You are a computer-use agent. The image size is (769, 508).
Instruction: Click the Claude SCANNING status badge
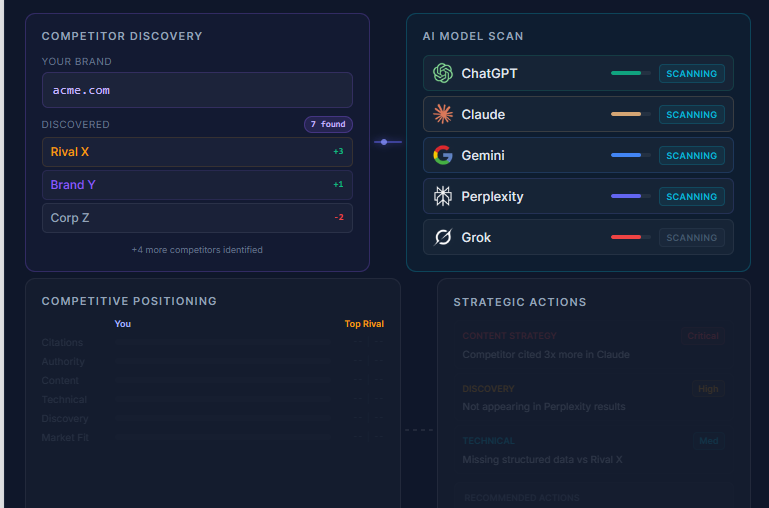click(691, 114)
